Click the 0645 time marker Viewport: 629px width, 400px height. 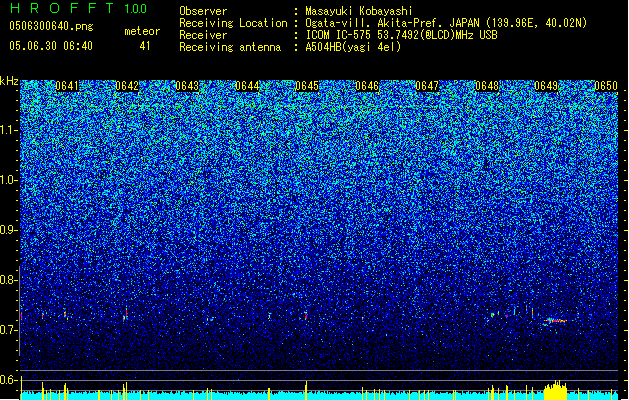click(x=307, y=86)
